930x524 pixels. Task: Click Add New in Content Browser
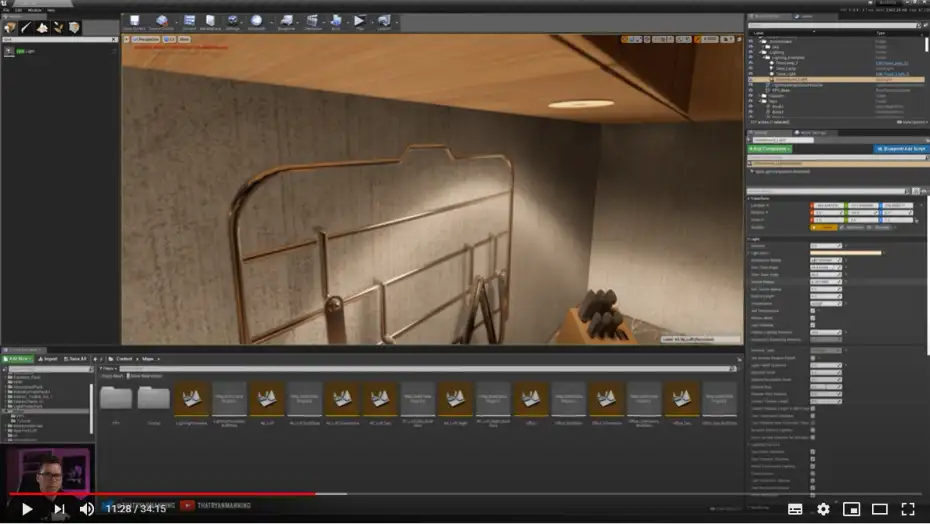pyautogui.click(x=18, y=359)
